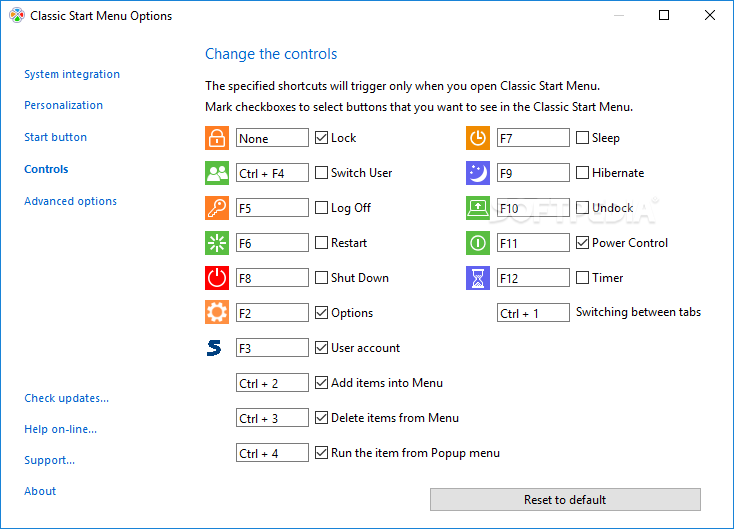Click the purple Timer hourglass icon
Image resolution: width=734 pixels, height=529 pixels.
coord(477,278)
